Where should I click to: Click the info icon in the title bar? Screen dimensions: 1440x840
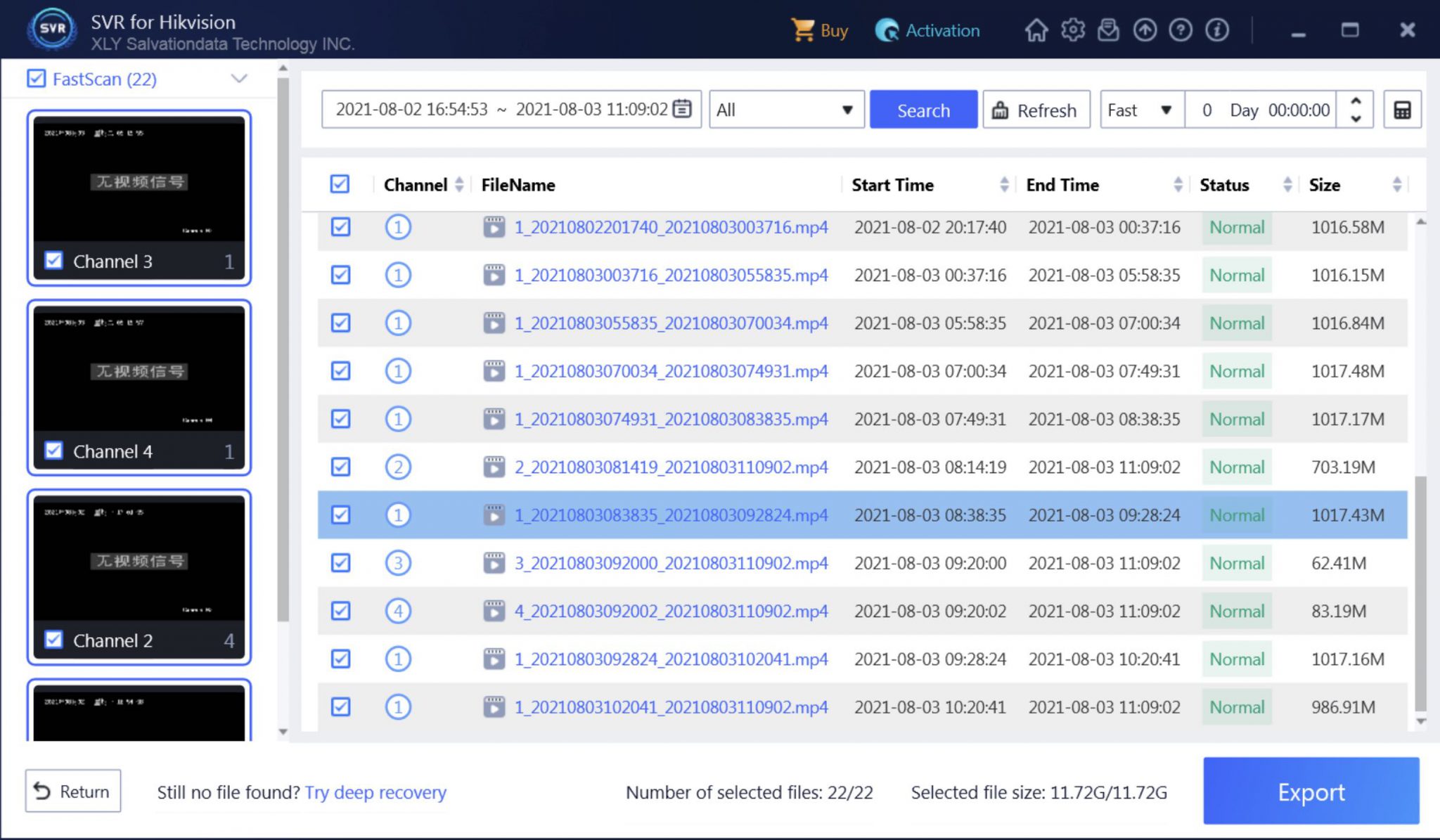[x=1217, y=30]
